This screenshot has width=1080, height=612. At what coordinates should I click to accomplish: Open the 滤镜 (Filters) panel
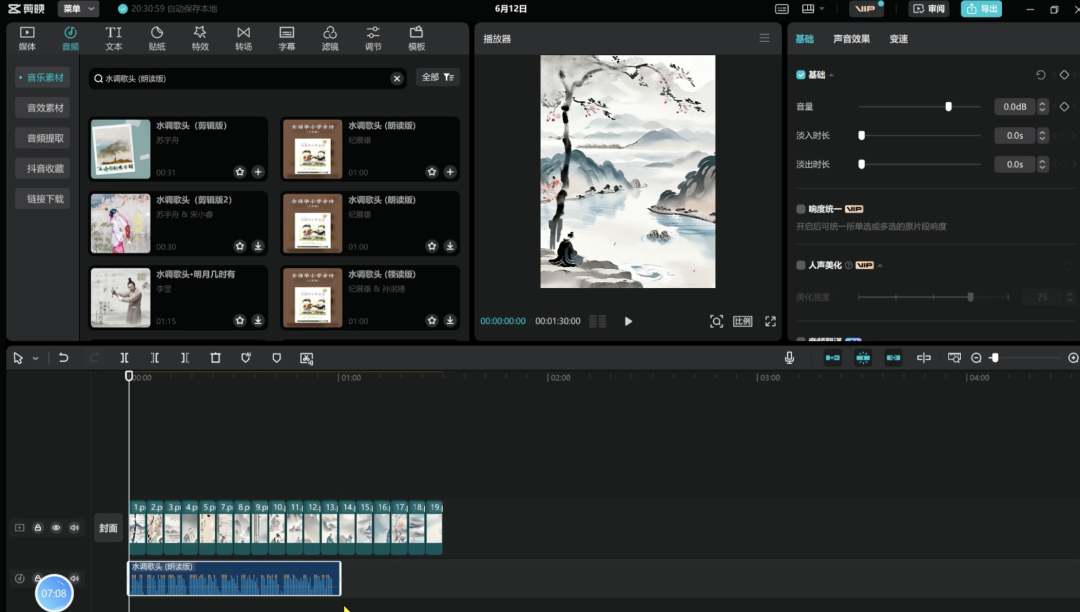(x=330, y=38)
